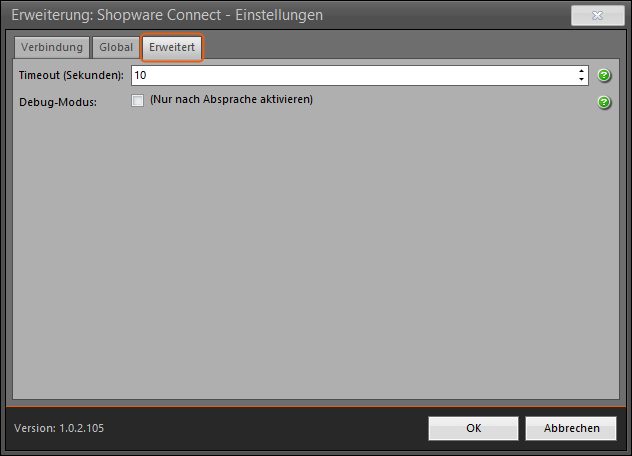Enable the Debug-Modus checkbox

coord(137,100)
